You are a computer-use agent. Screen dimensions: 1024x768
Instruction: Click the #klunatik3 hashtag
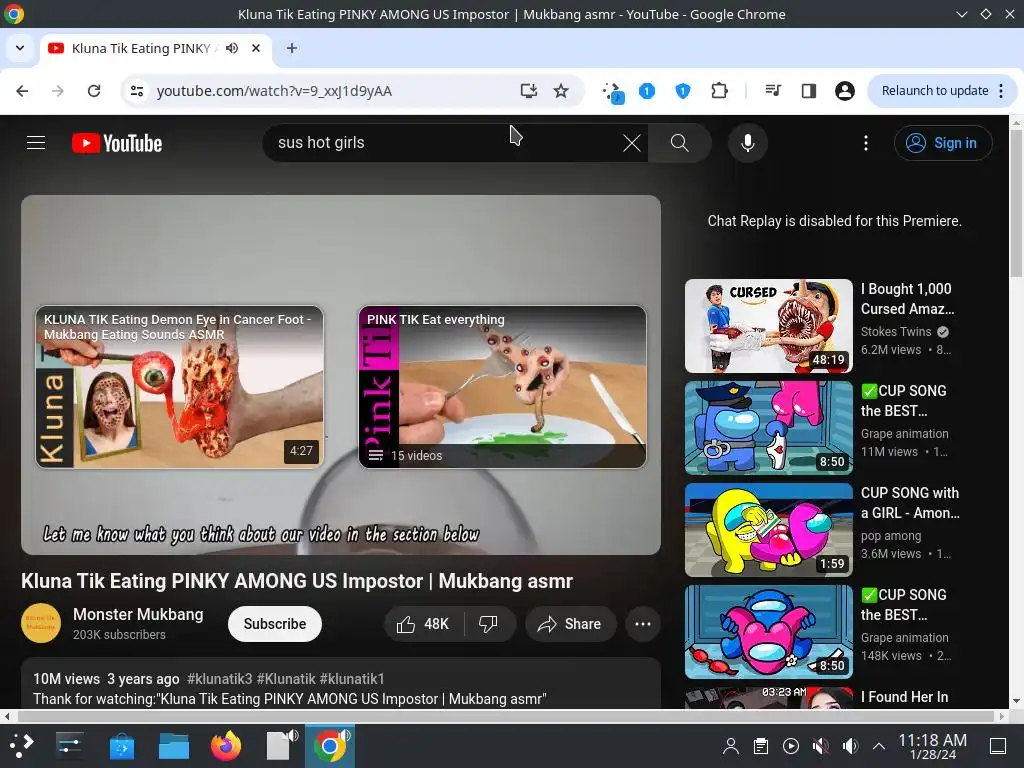[219, 679]
